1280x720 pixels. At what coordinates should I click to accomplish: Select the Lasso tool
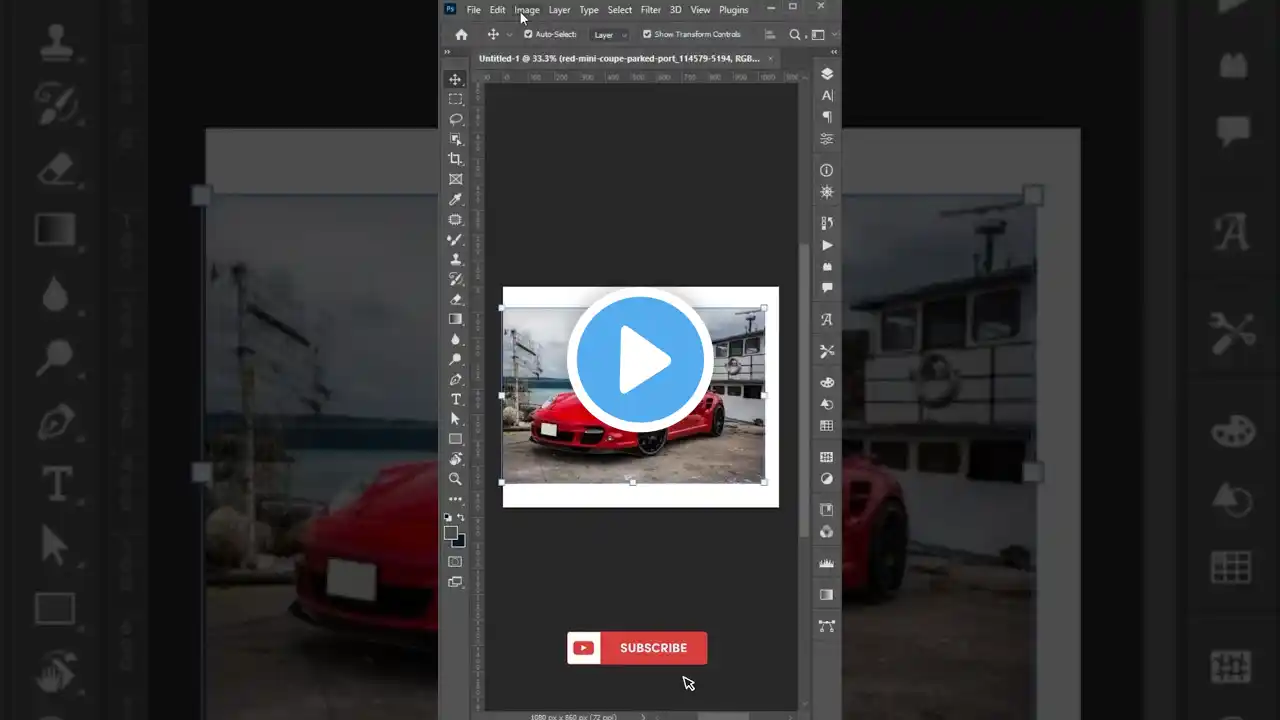point(456,119)
